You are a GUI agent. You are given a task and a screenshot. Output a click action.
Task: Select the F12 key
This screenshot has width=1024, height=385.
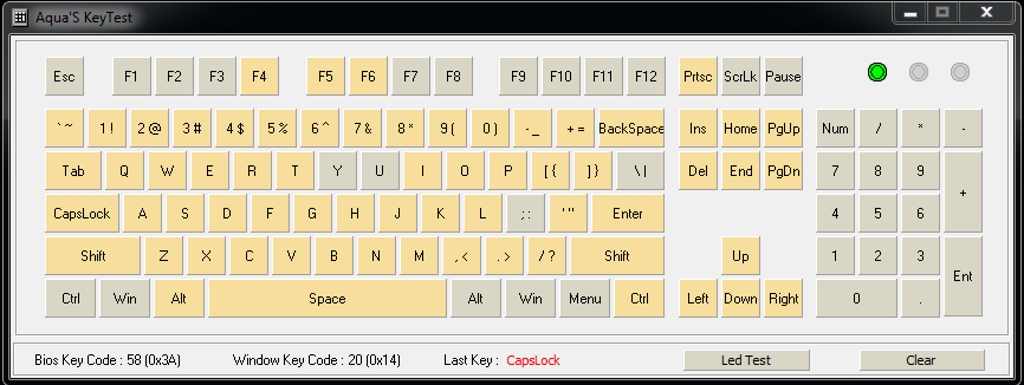coord(646,76)
